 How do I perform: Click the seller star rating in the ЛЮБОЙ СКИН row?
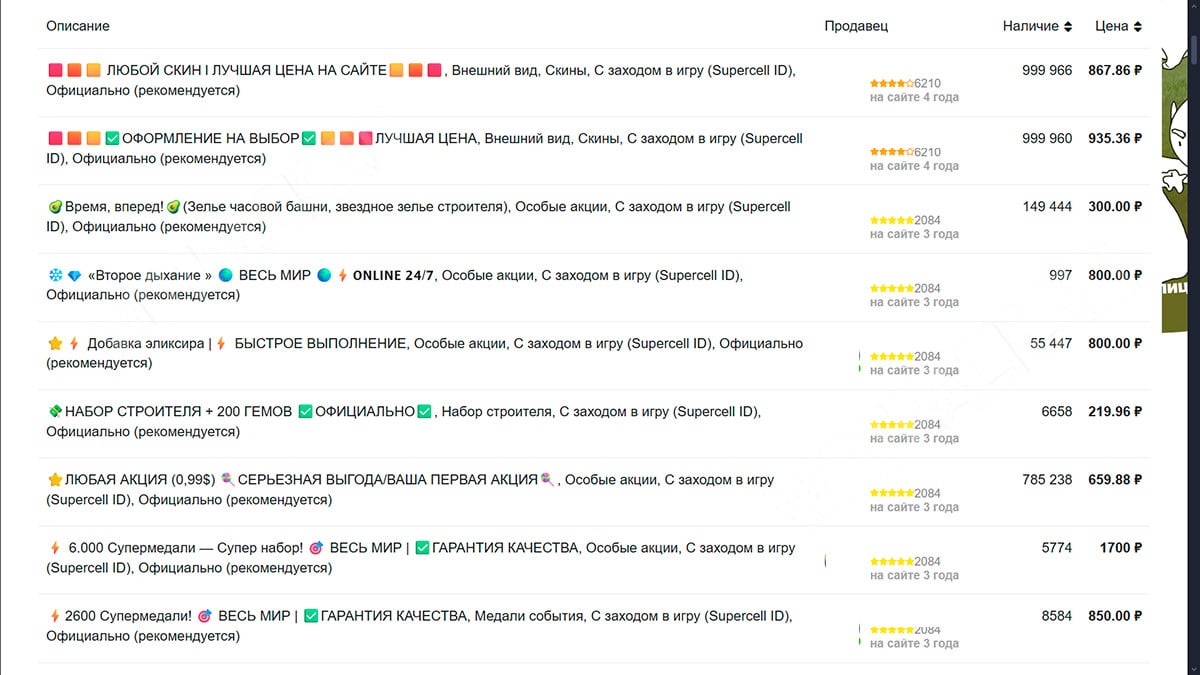[892, 84]
